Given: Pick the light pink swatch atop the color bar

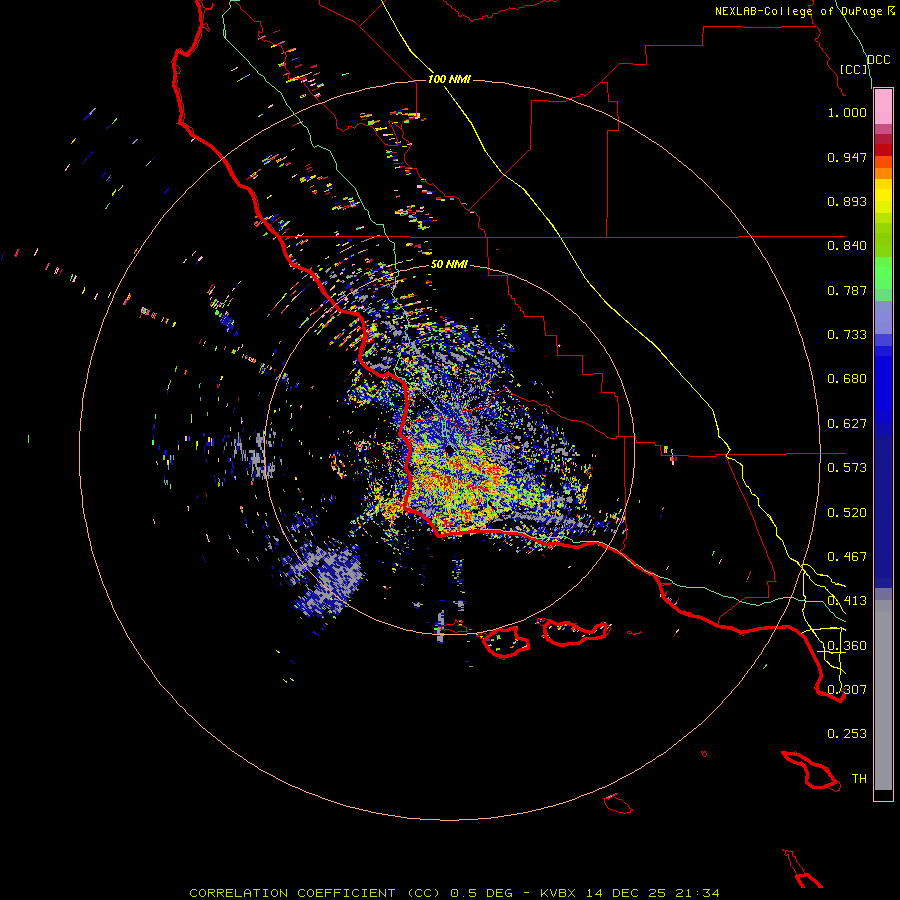Looking at the screenshot, I should point(883,107).
